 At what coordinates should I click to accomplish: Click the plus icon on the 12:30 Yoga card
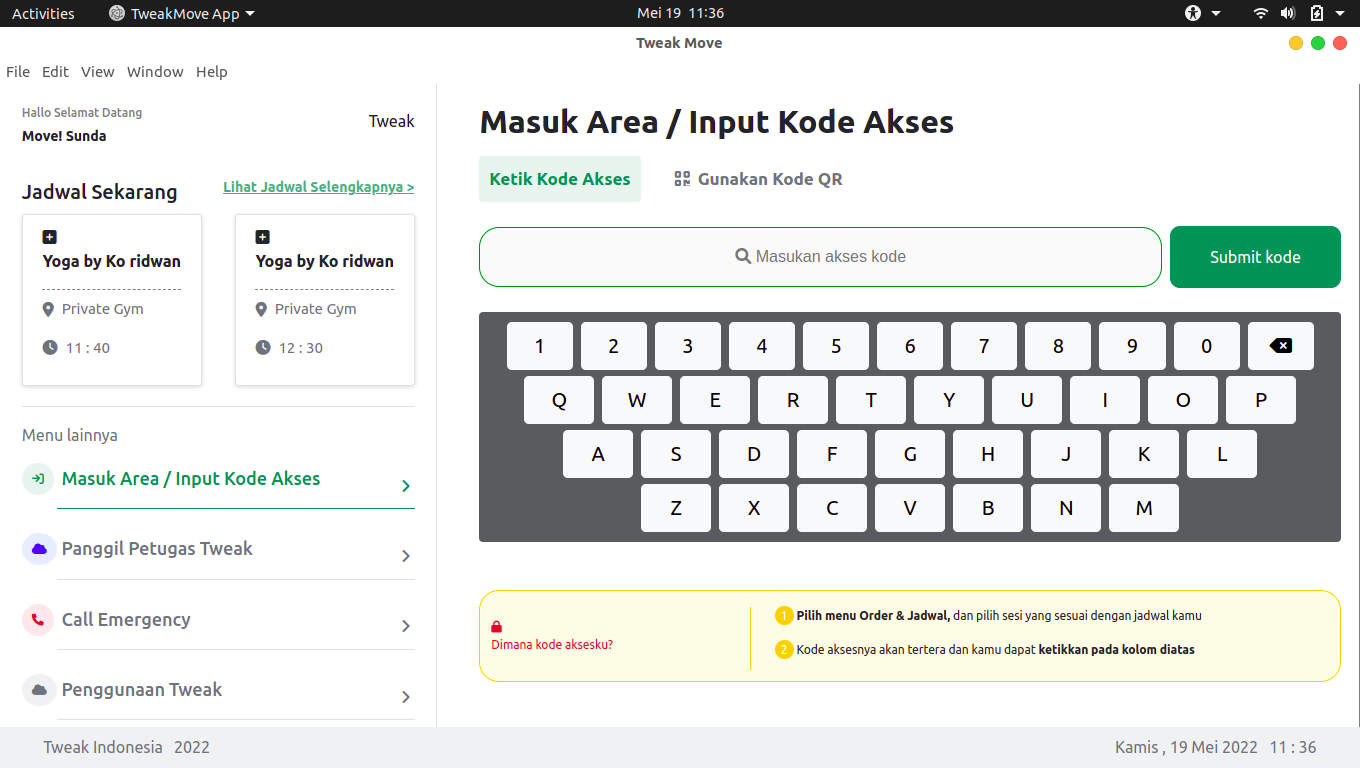point(263,237)
